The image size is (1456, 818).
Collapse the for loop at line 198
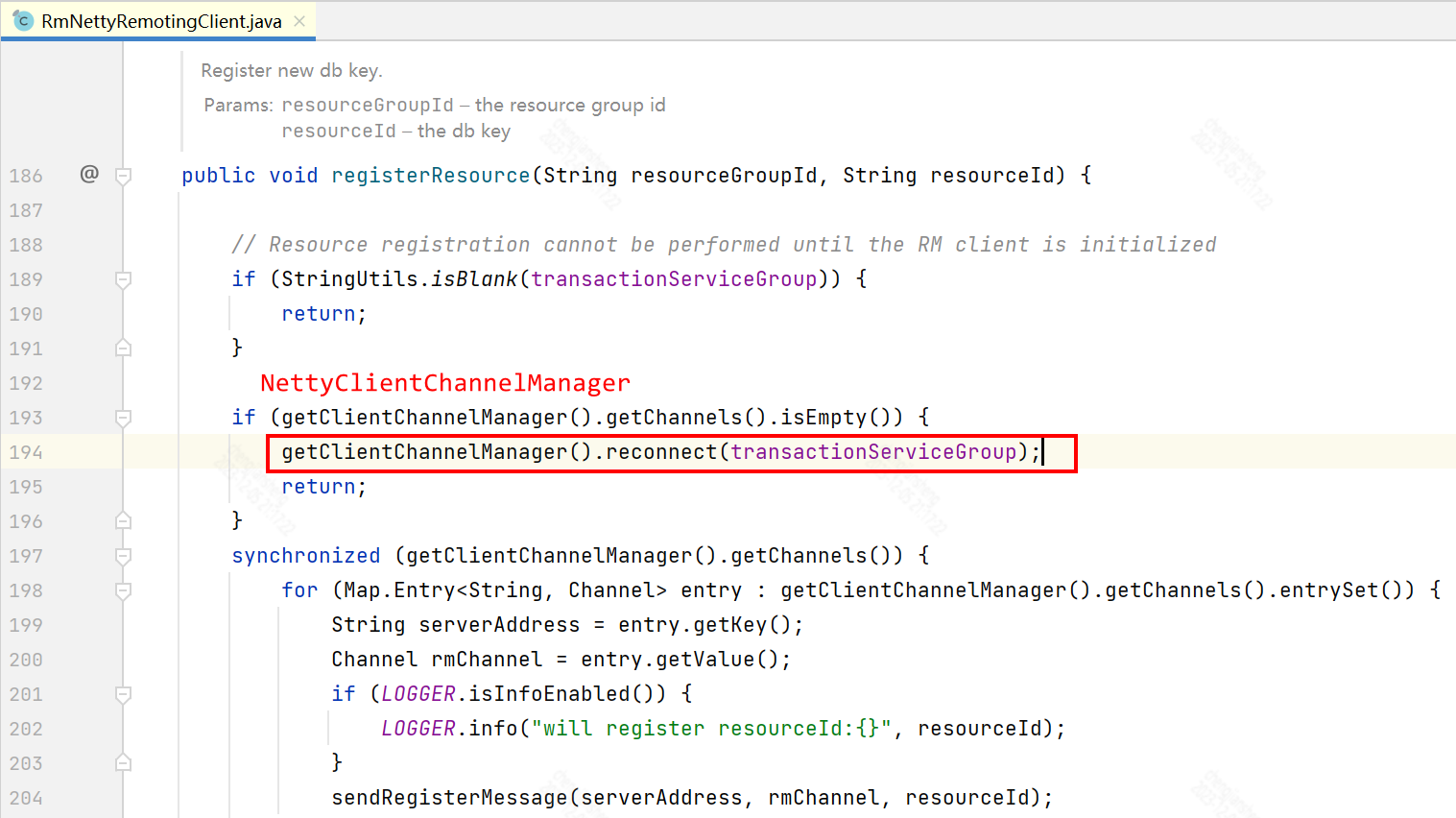click(123, 590)
